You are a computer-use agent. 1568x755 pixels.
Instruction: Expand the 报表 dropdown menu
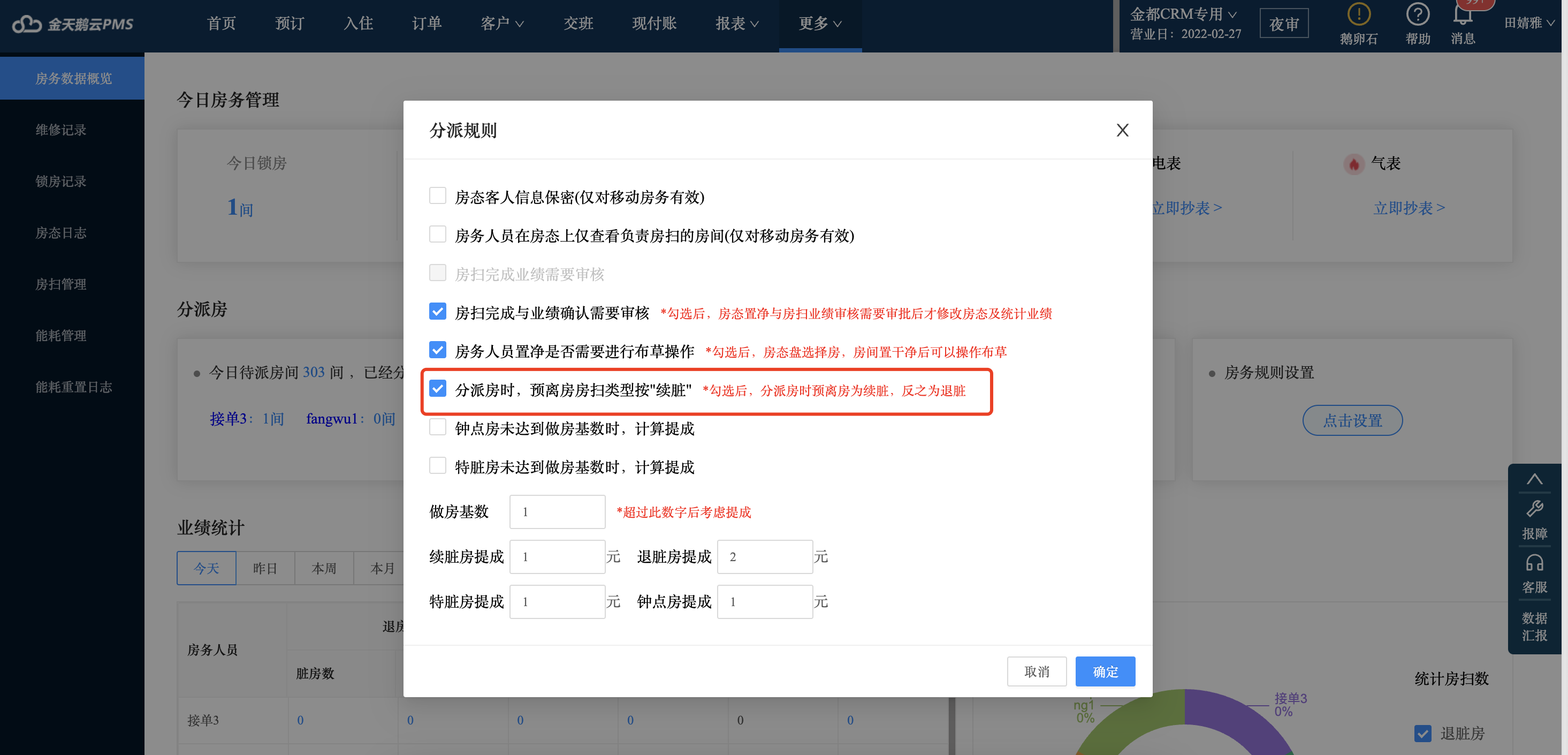[x=736, y=24]
